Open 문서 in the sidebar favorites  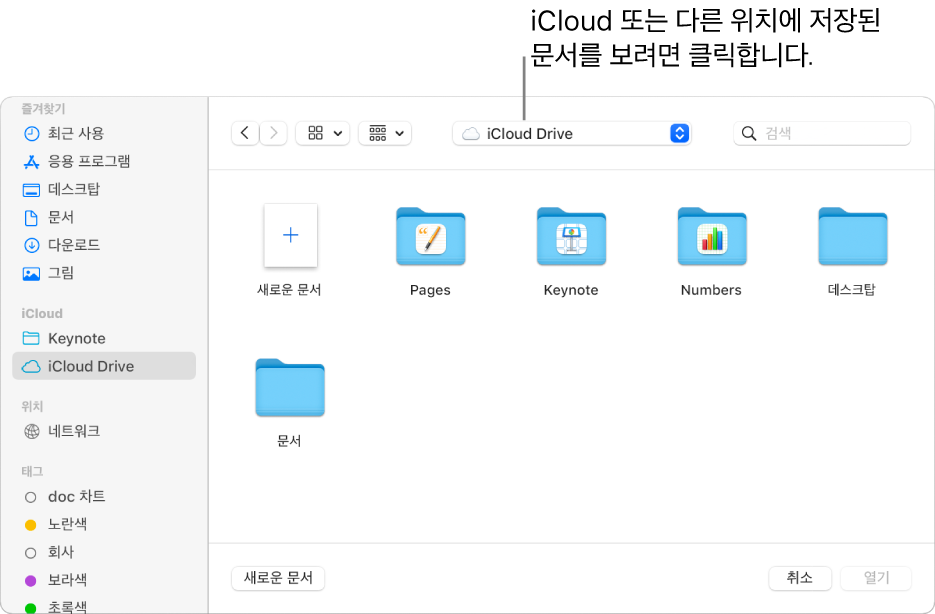(104, 217)
